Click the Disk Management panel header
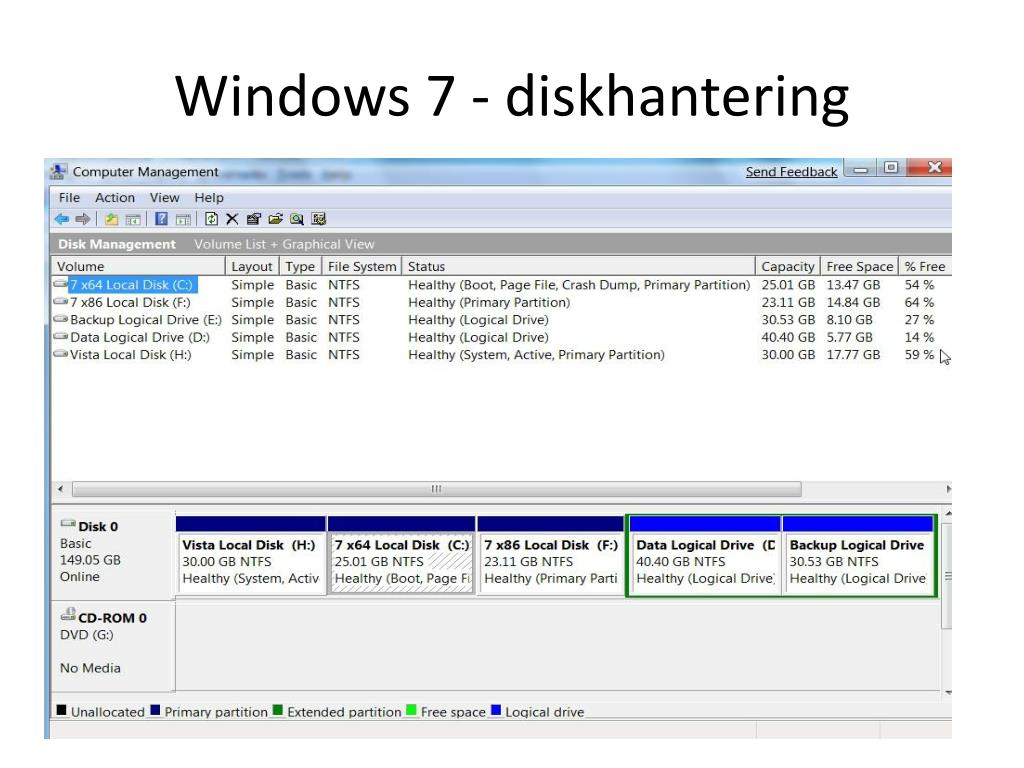 point(501,244)
